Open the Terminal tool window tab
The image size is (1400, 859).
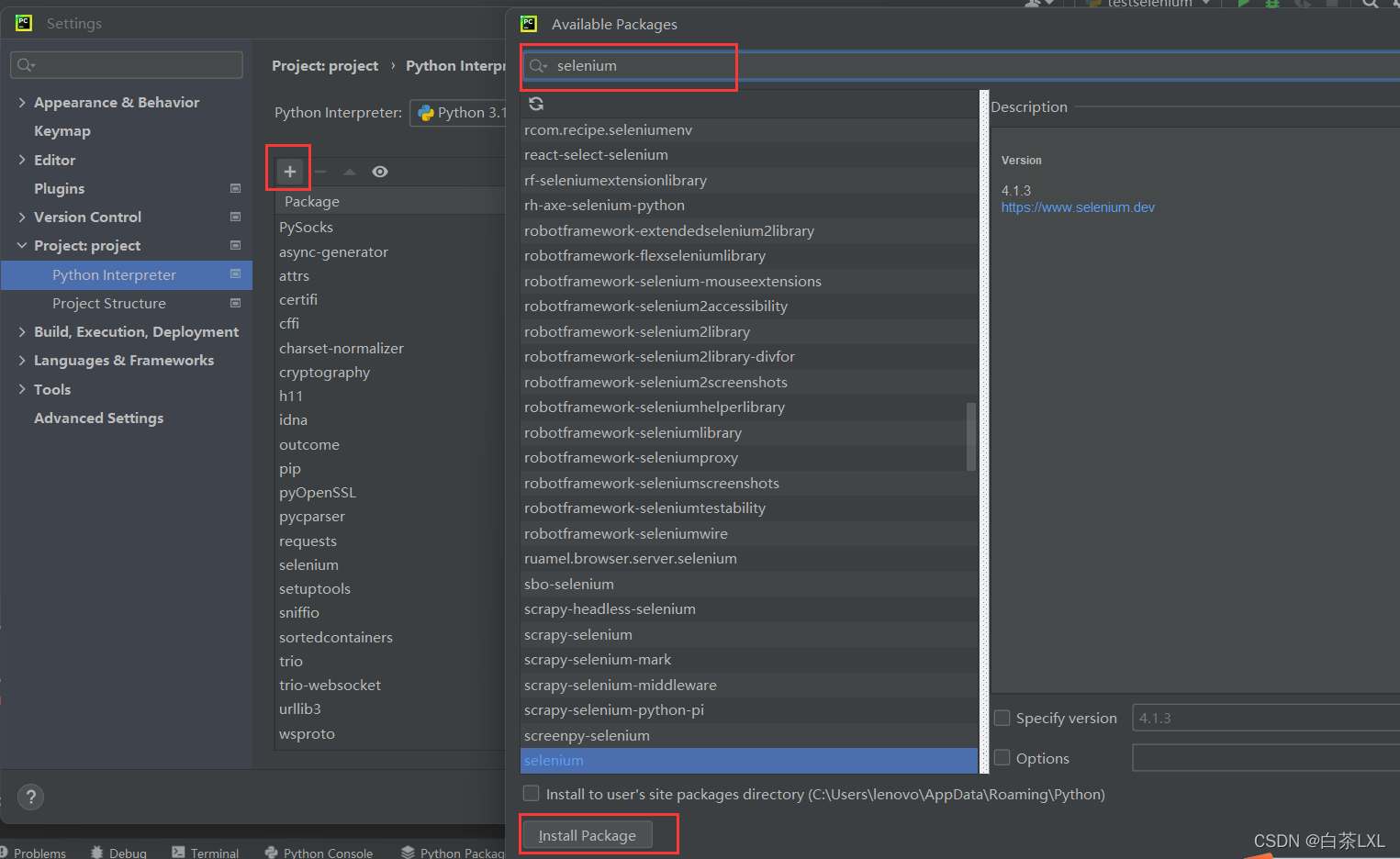206,853
